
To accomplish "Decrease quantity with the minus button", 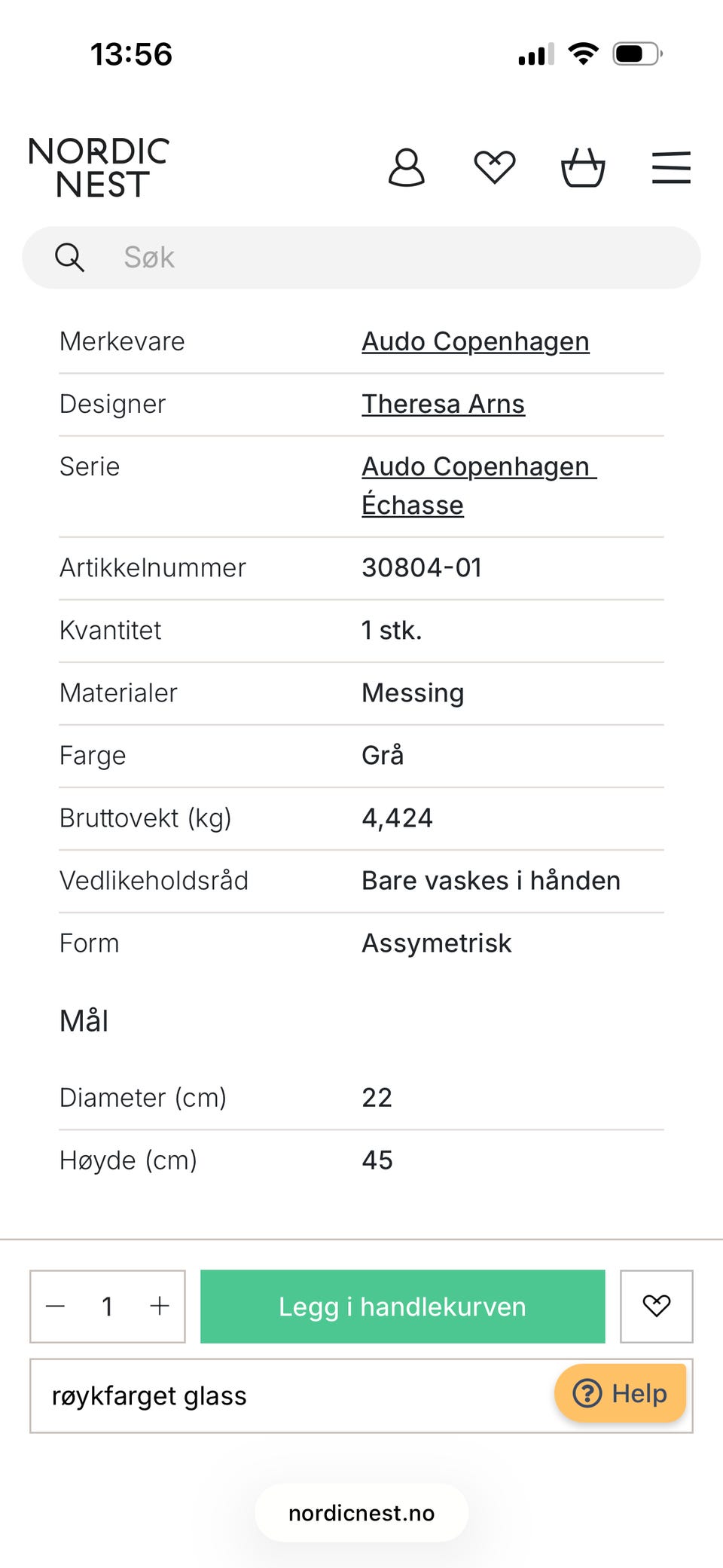I will pos(56,1306).
